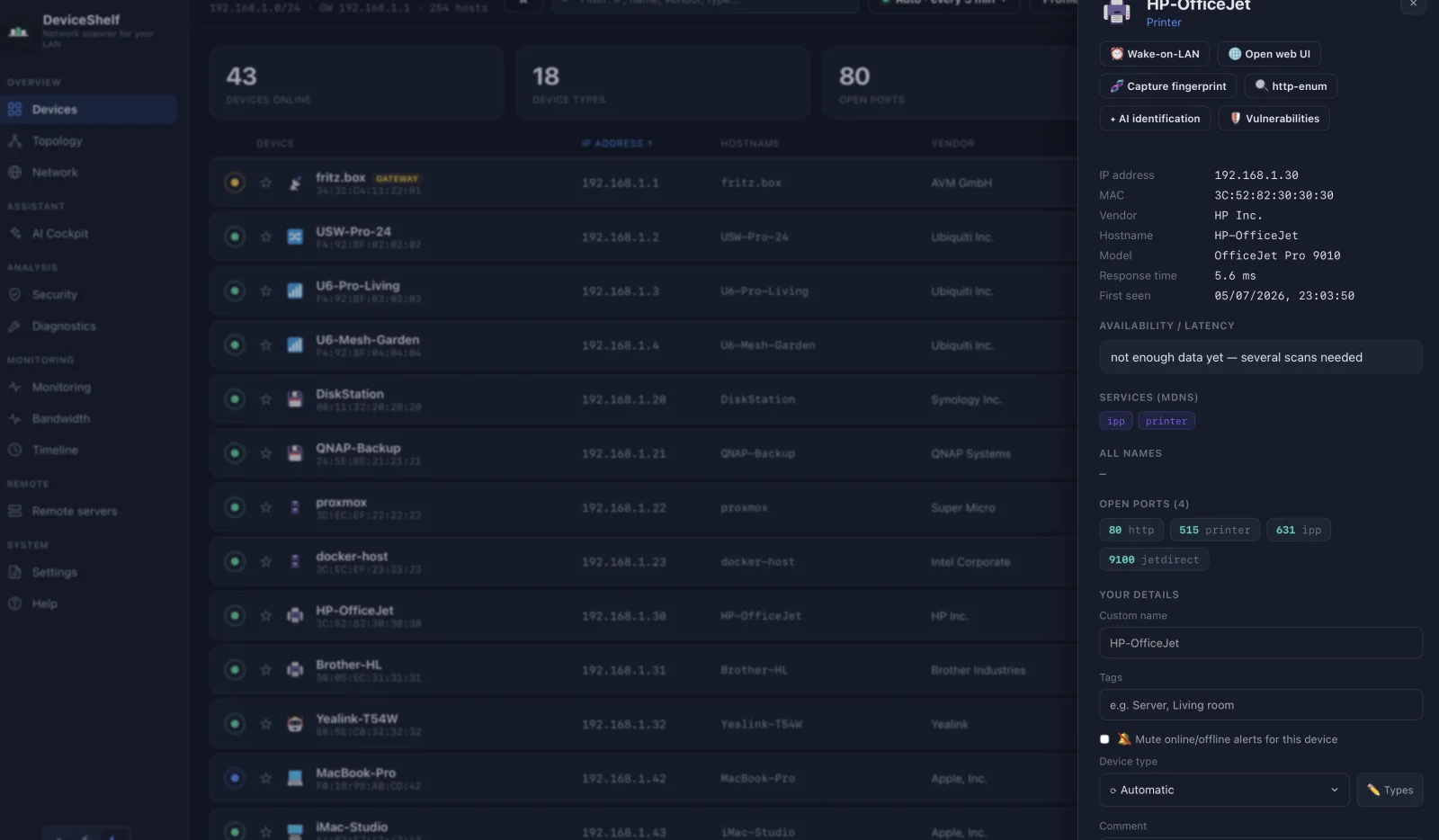Click the Types button

tap(1390, 790)
